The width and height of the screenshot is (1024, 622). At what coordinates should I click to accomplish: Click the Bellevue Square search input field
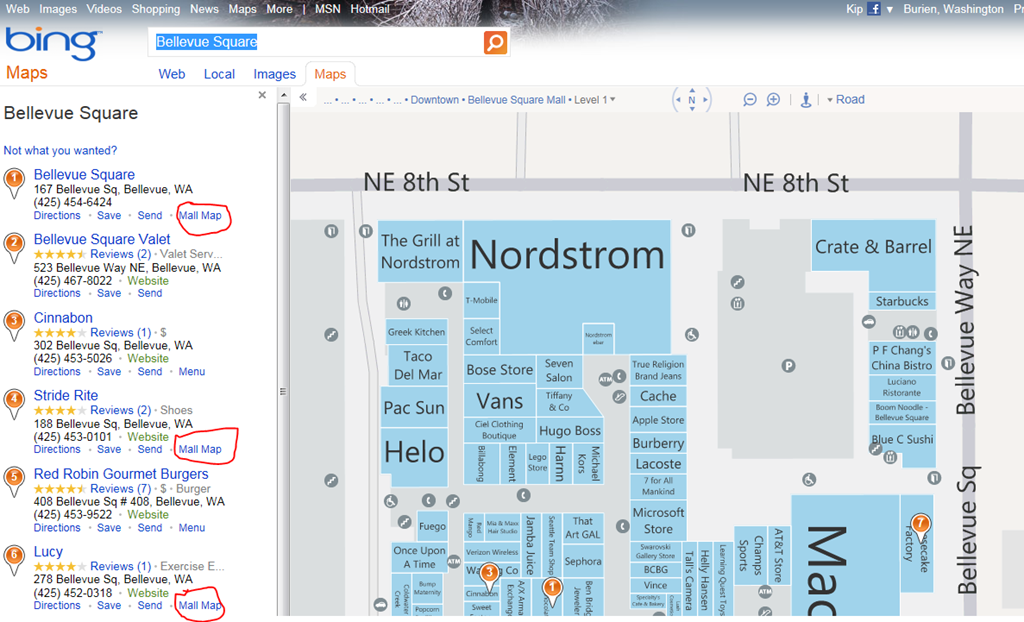[317, 42]
